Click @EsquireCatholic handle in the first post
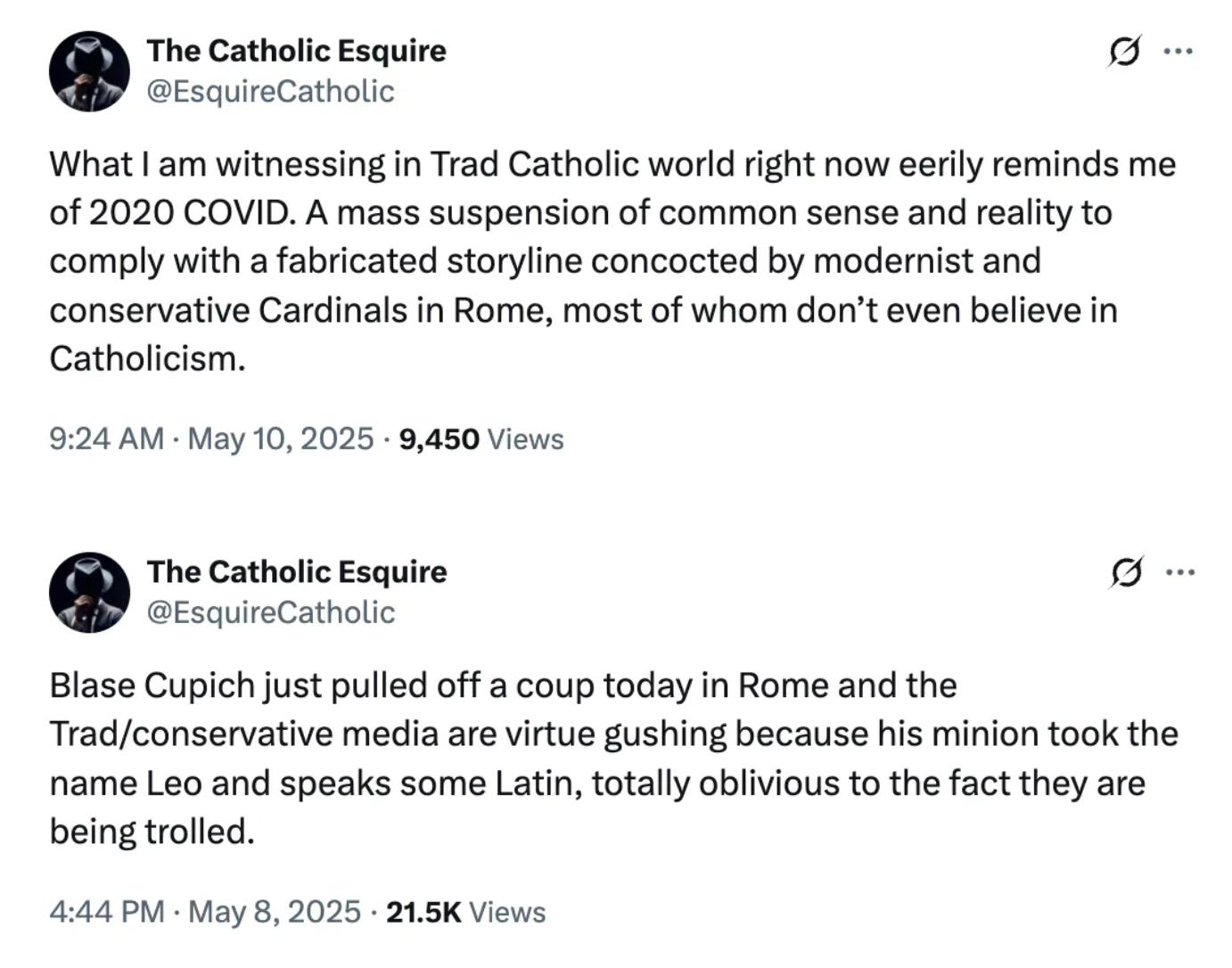The image size is (1232, 968). [x=269, y=92]
